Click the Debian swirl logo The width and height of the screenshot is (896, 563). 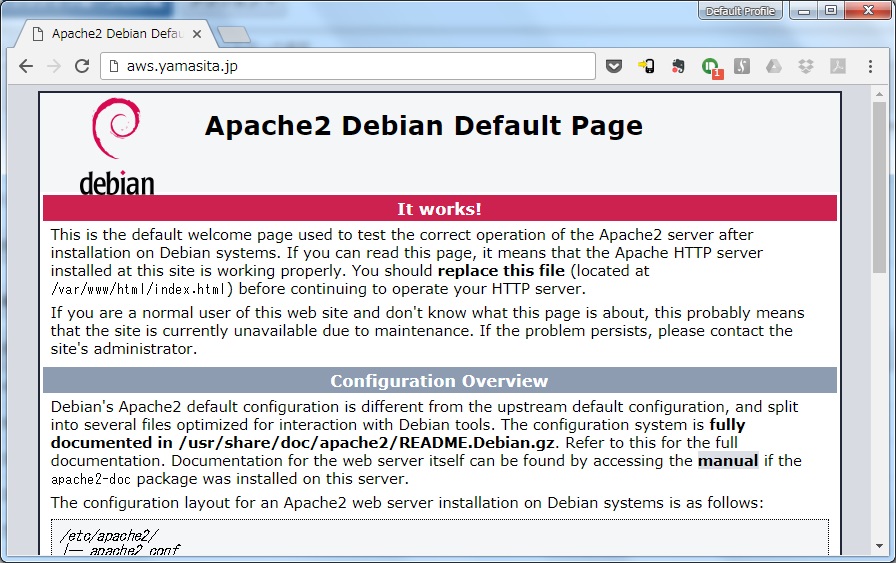point(116,127)
